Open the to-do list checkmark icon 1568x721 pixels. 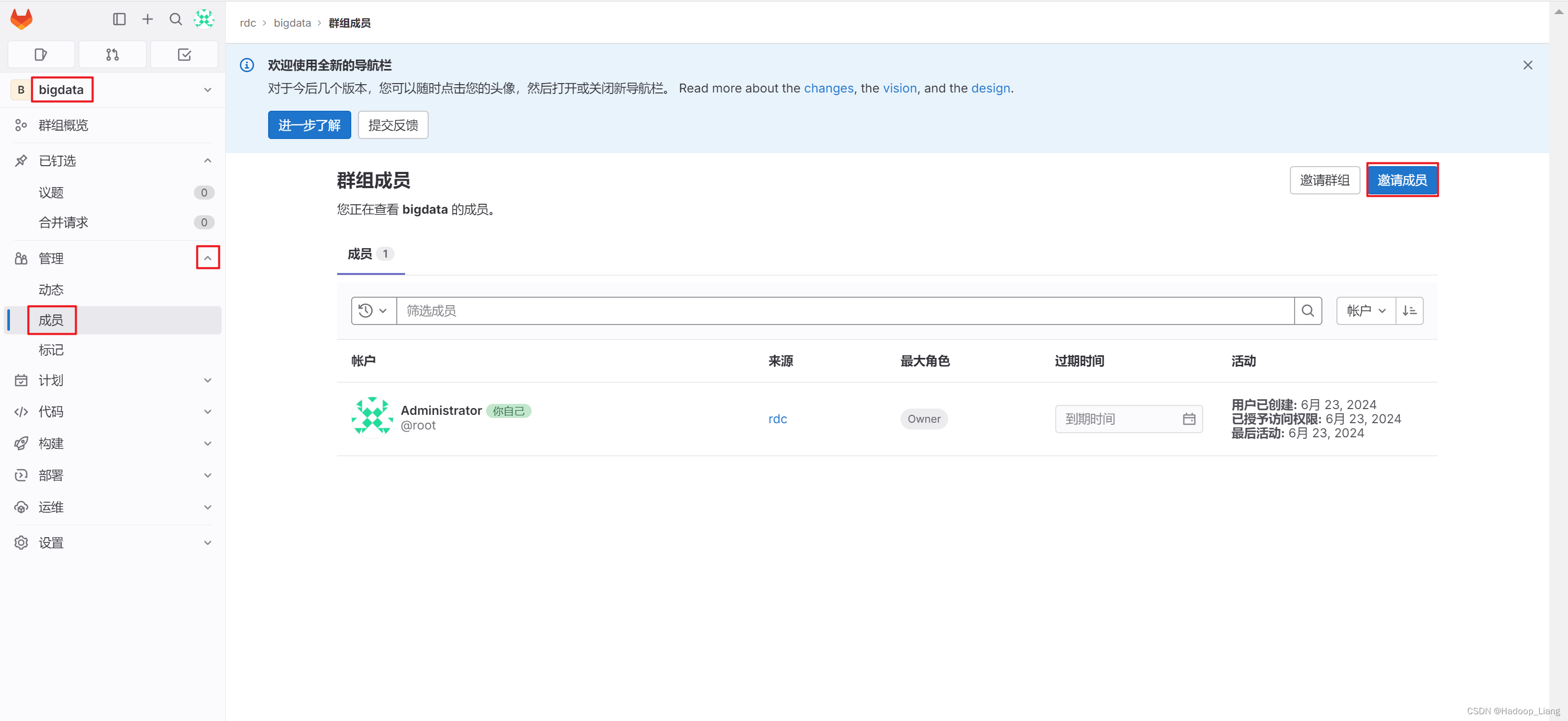pos(184,55)
